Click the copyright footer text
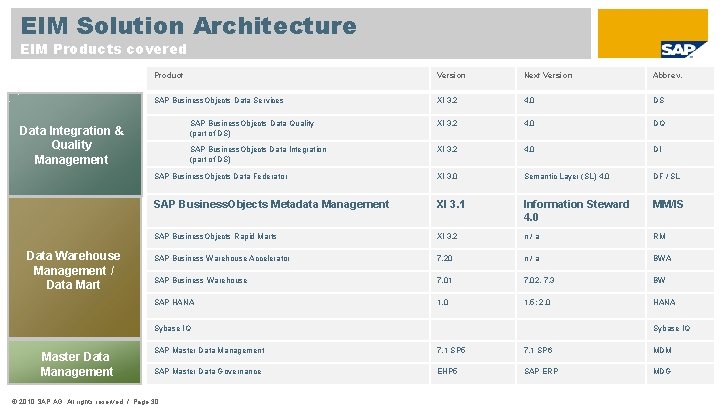 [85, 402]
